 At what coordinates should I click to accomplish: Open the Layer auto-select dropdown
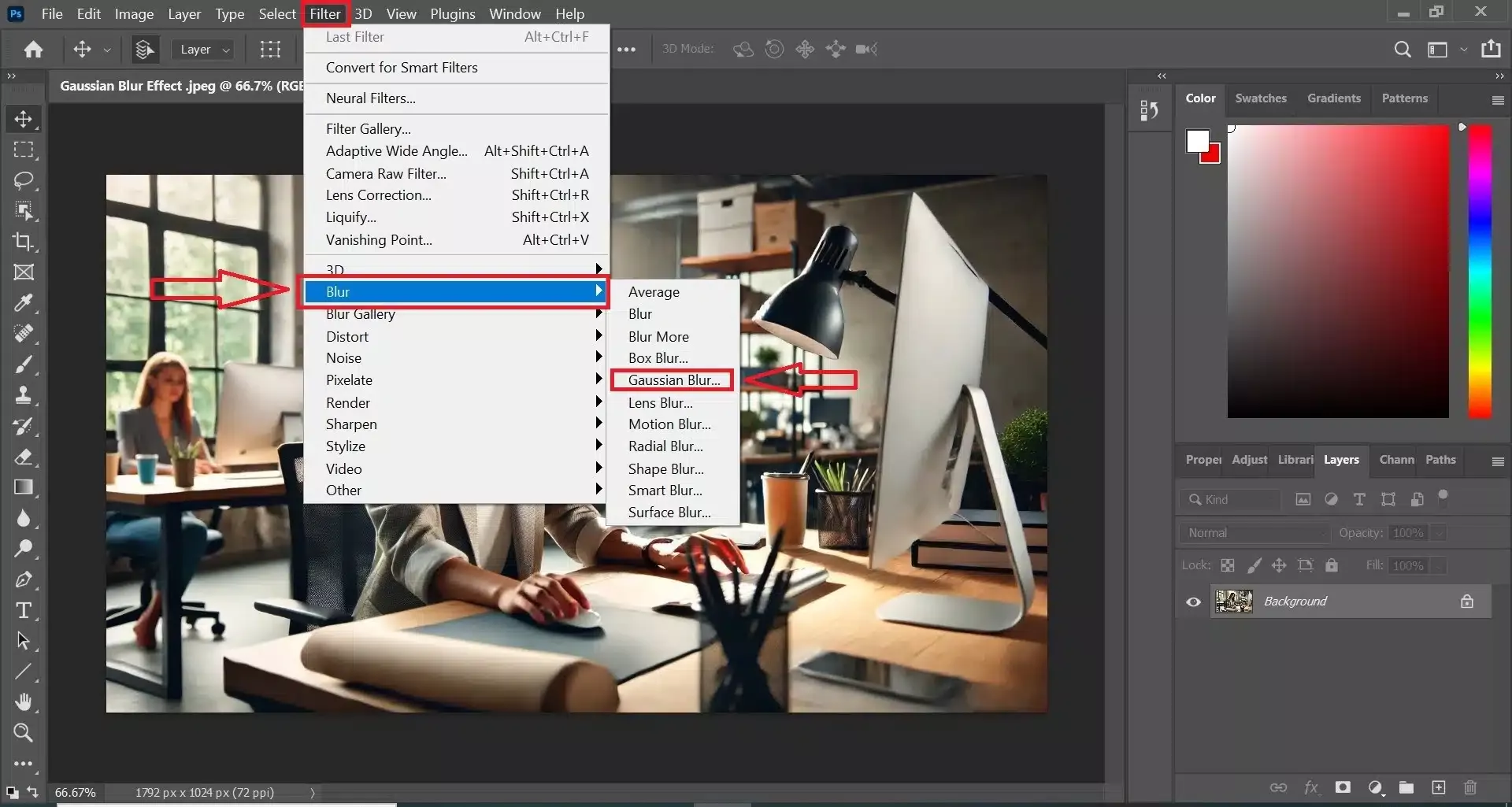click(x=203, y=50)
